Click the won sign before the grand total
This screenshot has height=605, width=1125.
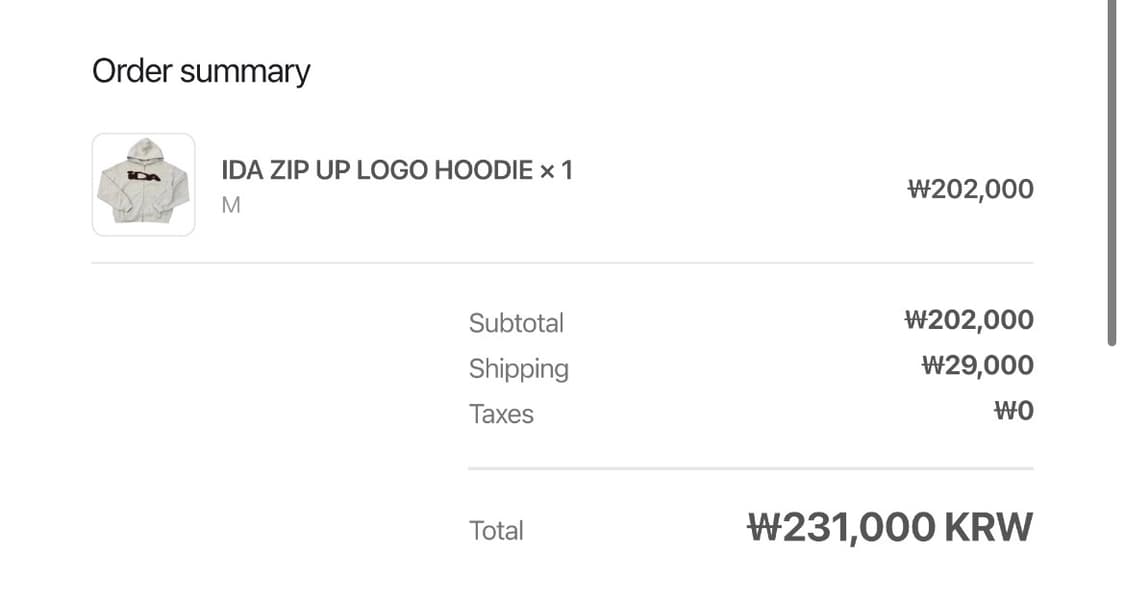click(x=763, y=527)
